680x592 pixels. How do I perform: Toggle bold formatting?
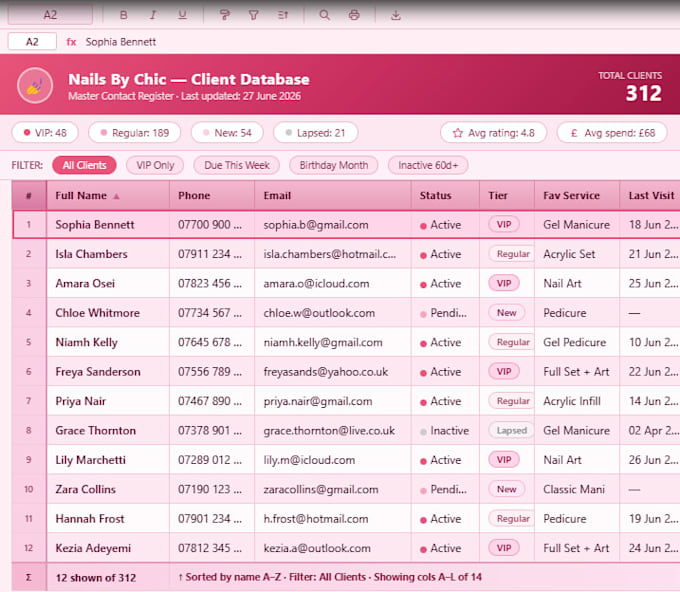124,15
